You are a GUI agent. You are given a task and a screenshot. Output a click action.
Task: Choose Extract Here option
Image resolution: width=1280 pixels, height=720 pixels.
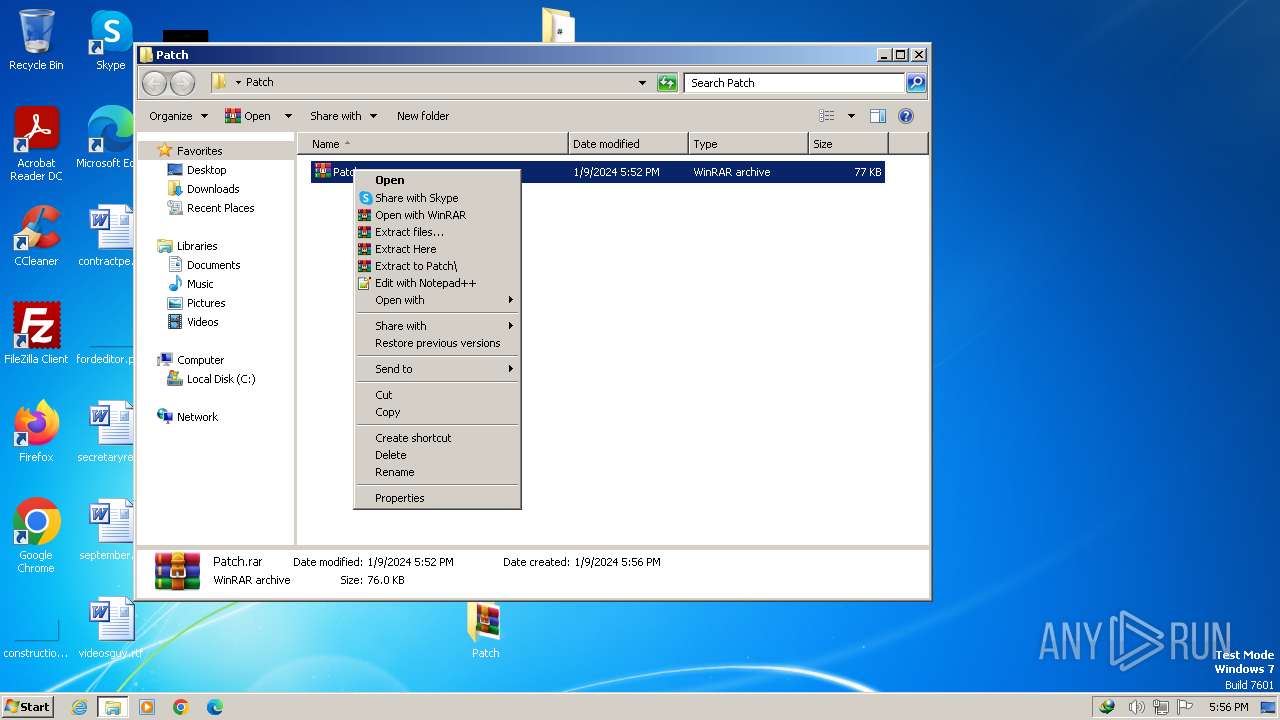438,249
